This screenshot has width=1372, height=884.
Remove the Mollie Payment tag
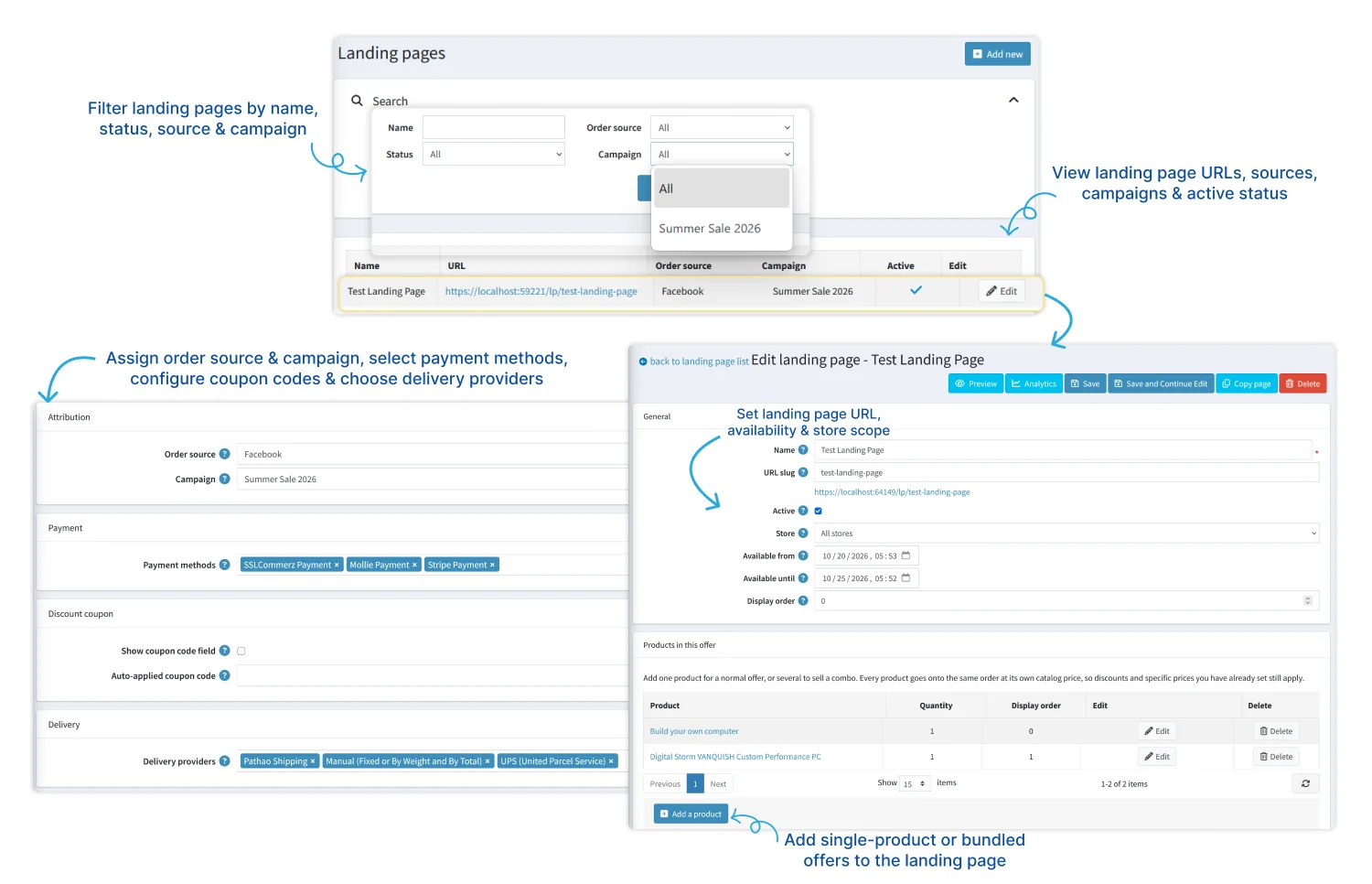point(414,566)
